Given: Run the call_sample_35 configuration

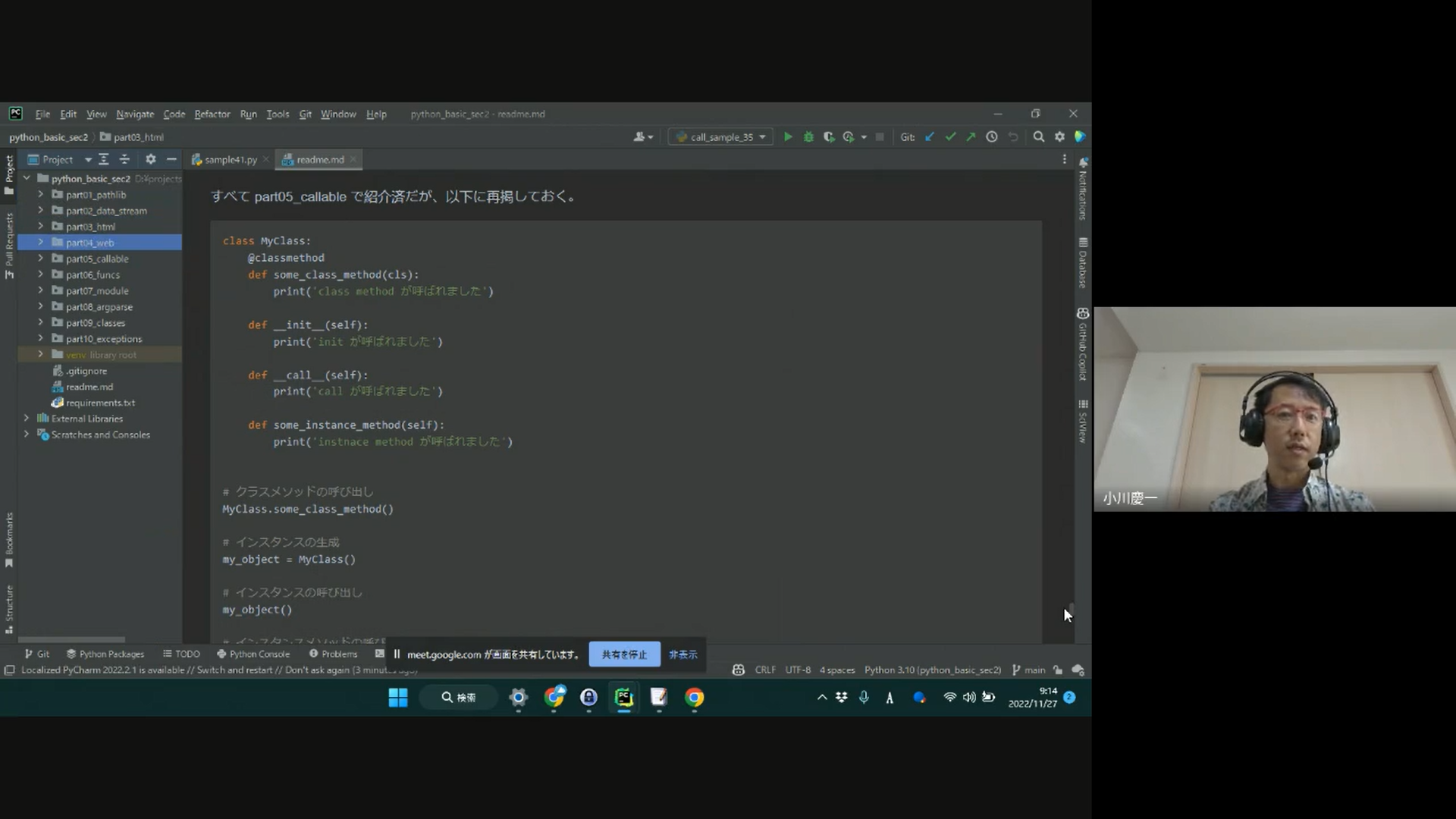Looking at the screenshot, I should tap(788, 137).
